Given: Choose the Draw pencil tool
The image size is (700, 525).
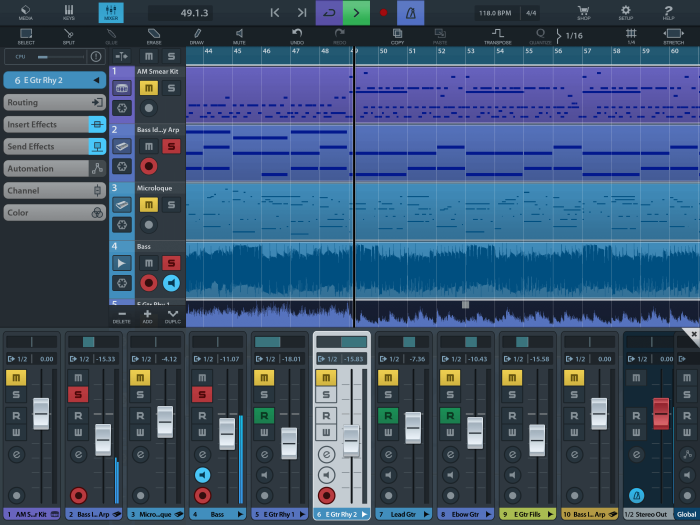Looking at the screenshot, I should (x=197, y=36).
